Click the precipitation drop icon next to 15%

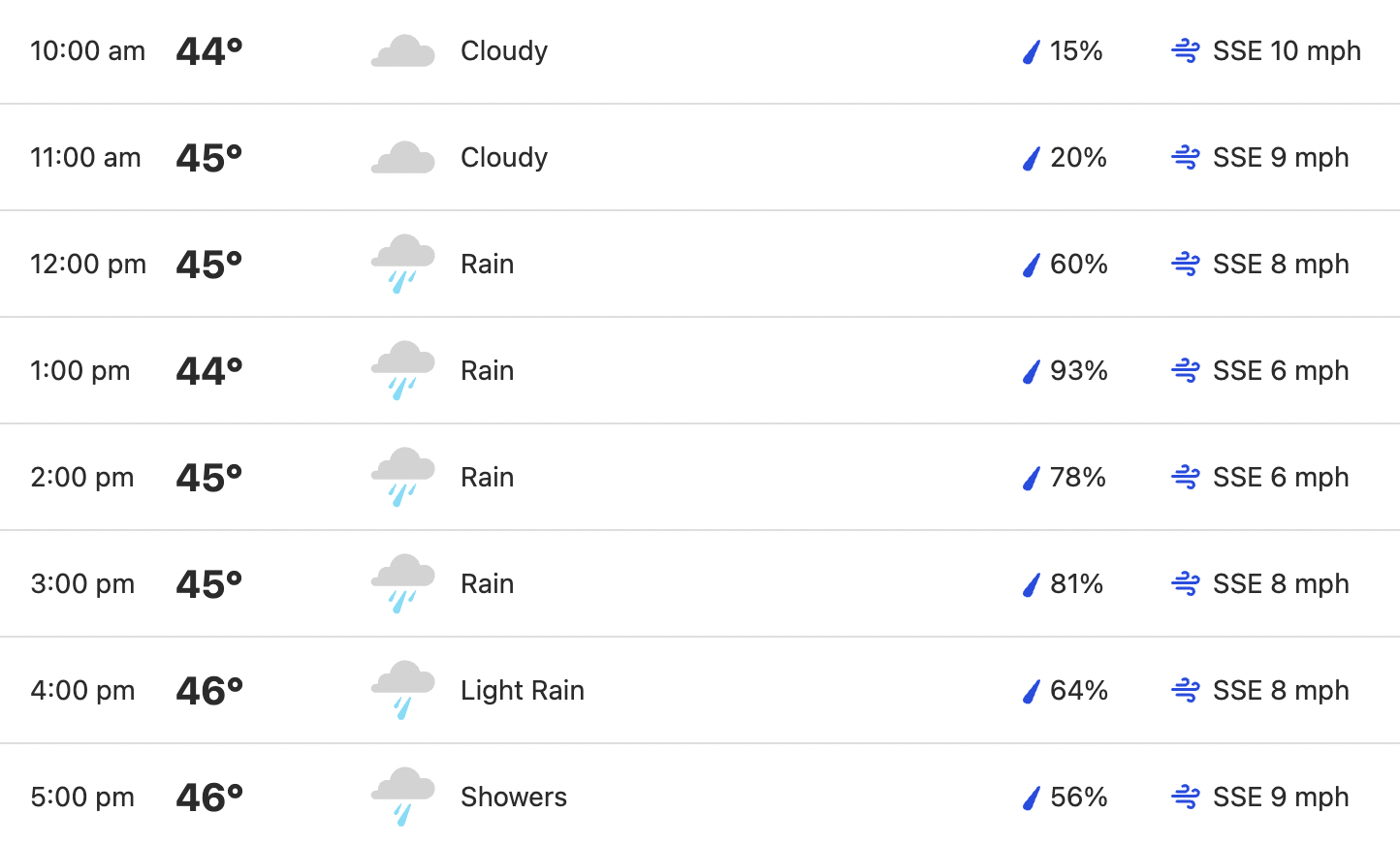tap(1032, 51)
